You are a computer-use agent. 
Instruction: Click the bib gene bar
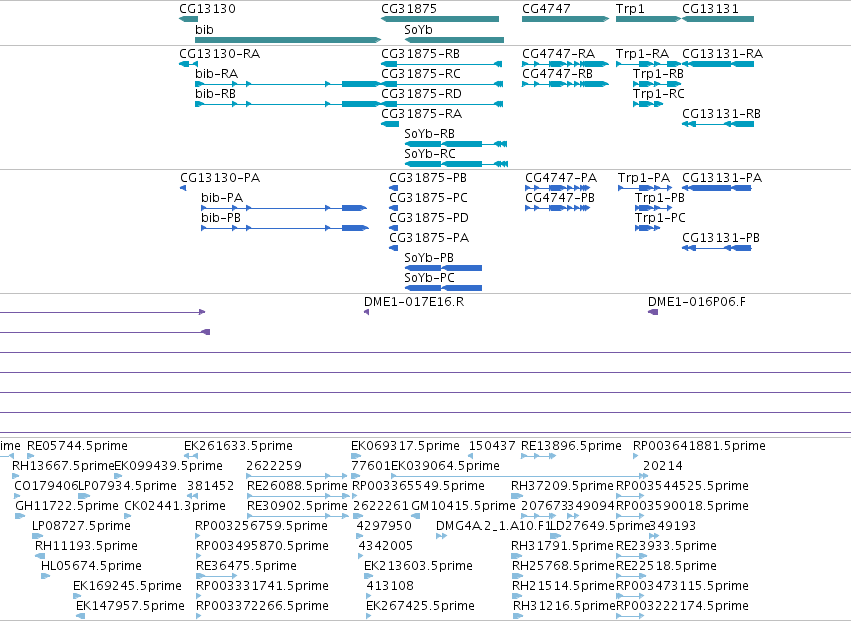[x=288, y=40]
